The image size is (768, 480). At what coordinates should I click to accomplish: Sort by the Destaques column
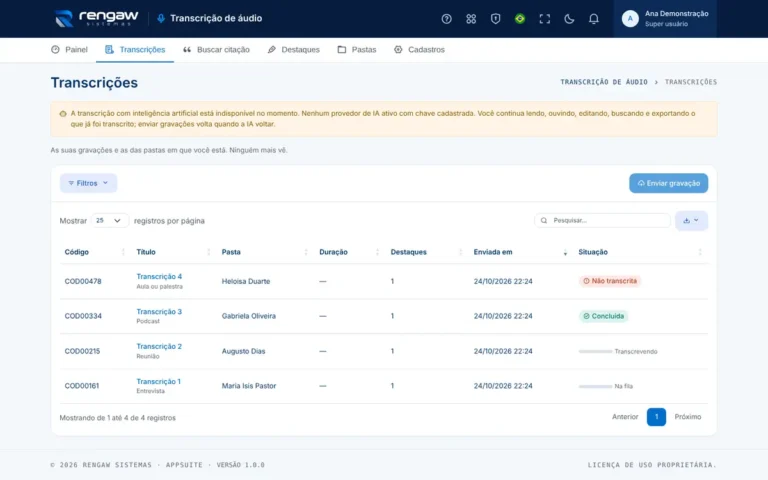(426, 252)
